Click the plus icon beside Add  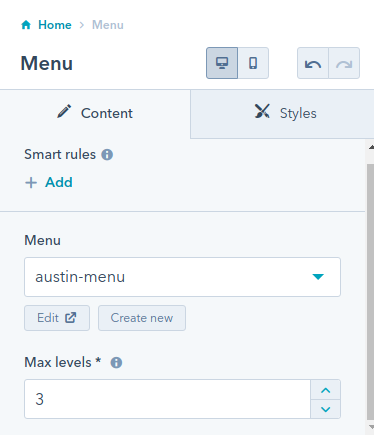point(31,183)
